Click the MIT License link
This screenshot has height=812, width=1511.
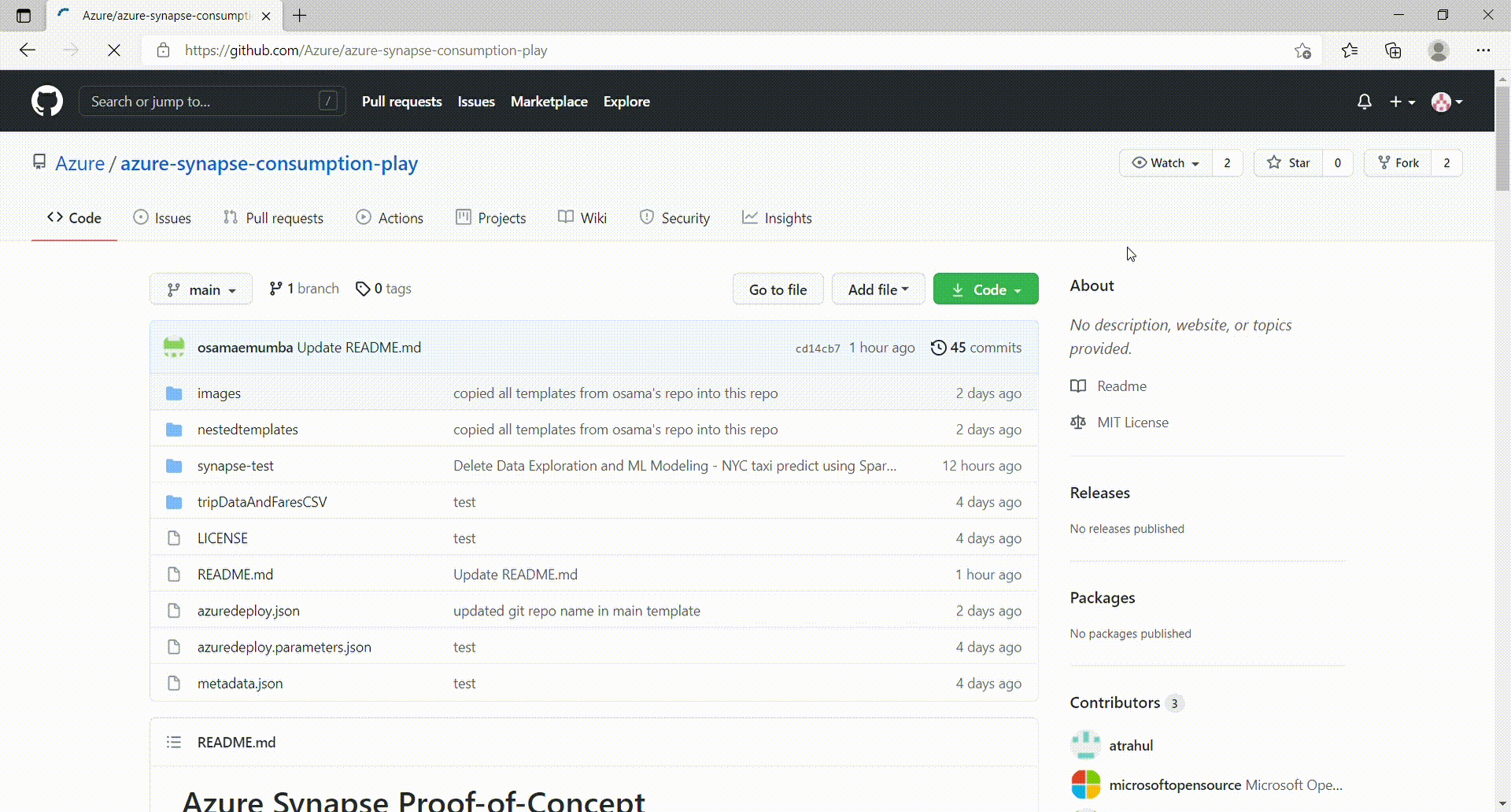click(1133, 423)
